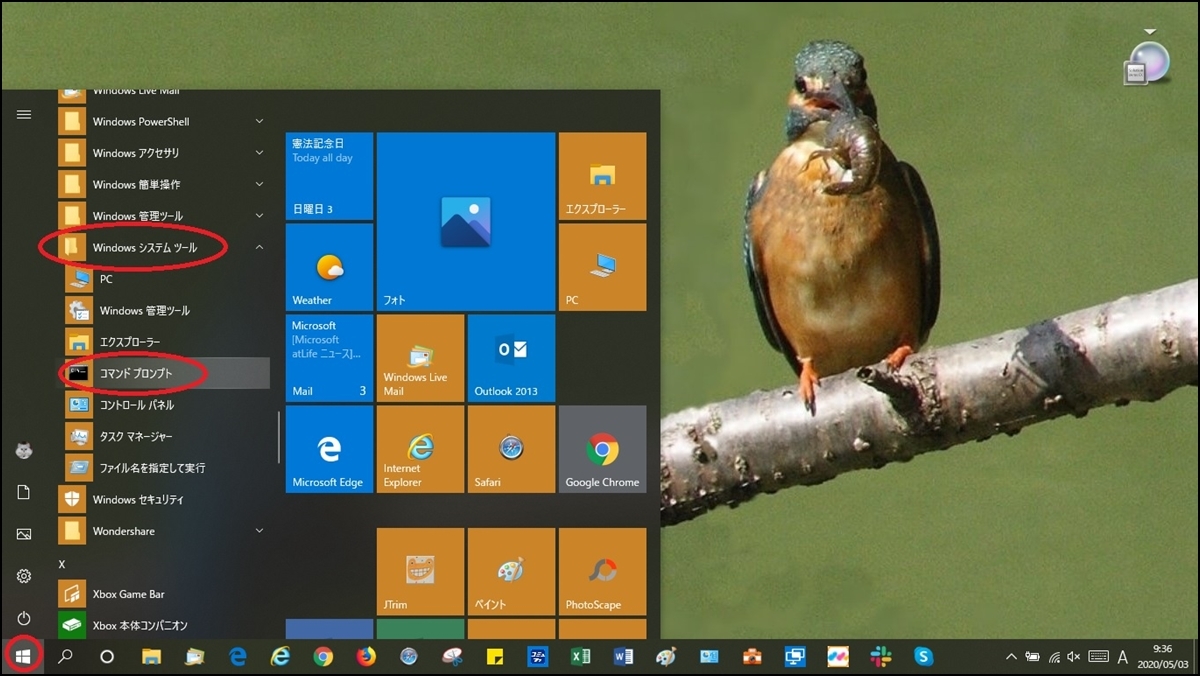
Task: Click the Windows Start button
Action: tap(23, 657)
